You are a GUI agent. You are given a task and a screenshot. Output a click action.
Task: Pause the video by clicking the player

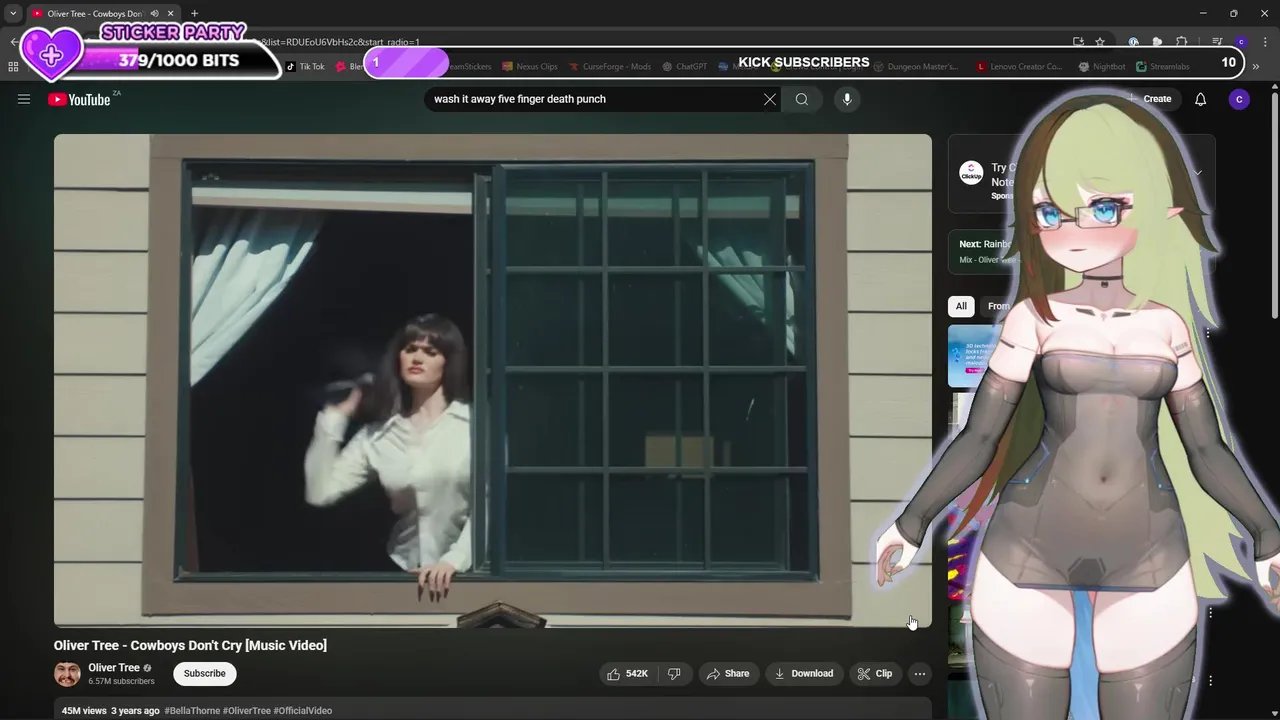tap(492, 380)
